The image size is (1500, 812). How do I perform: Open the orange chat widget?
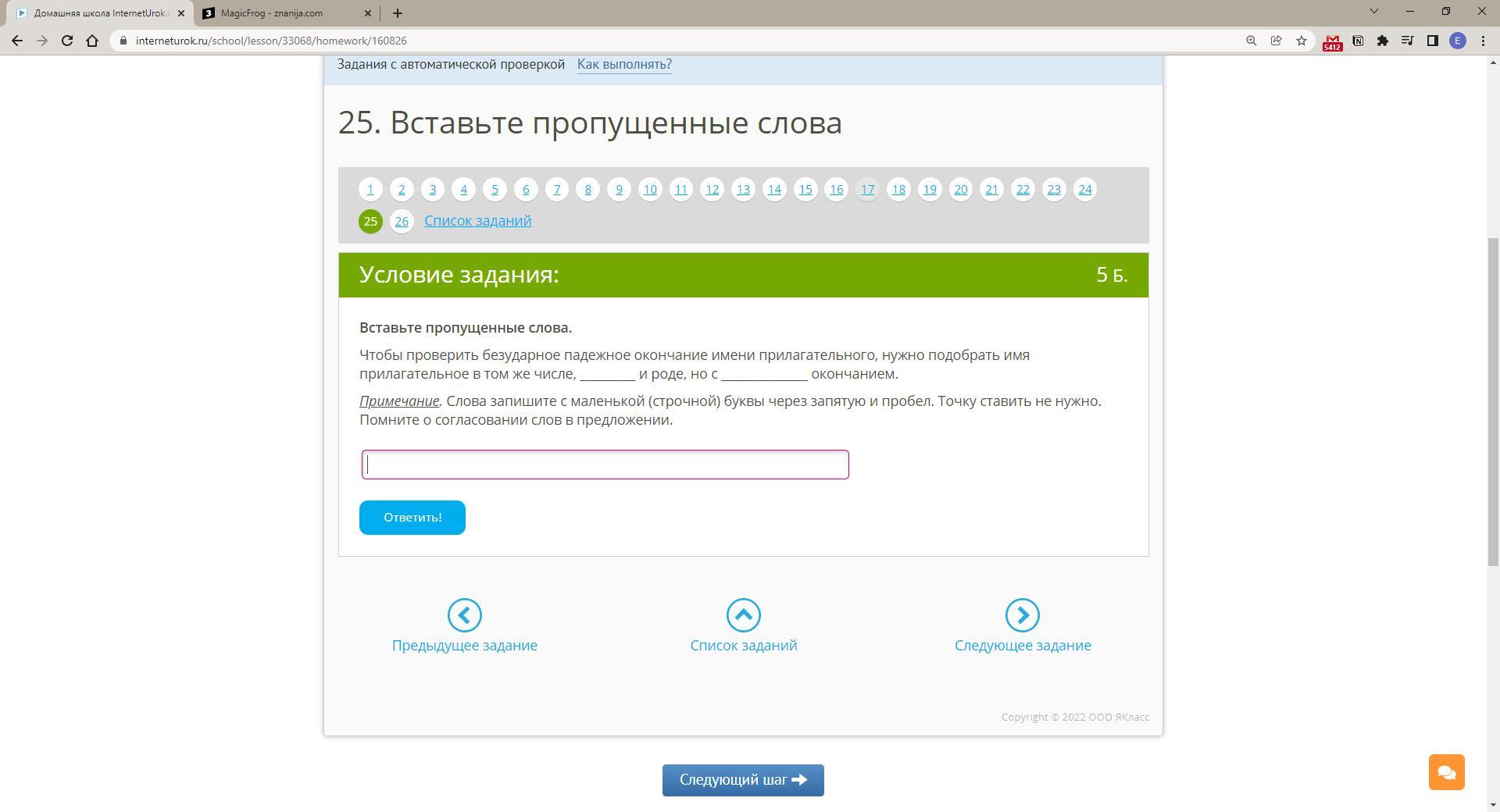(1446, 772)
